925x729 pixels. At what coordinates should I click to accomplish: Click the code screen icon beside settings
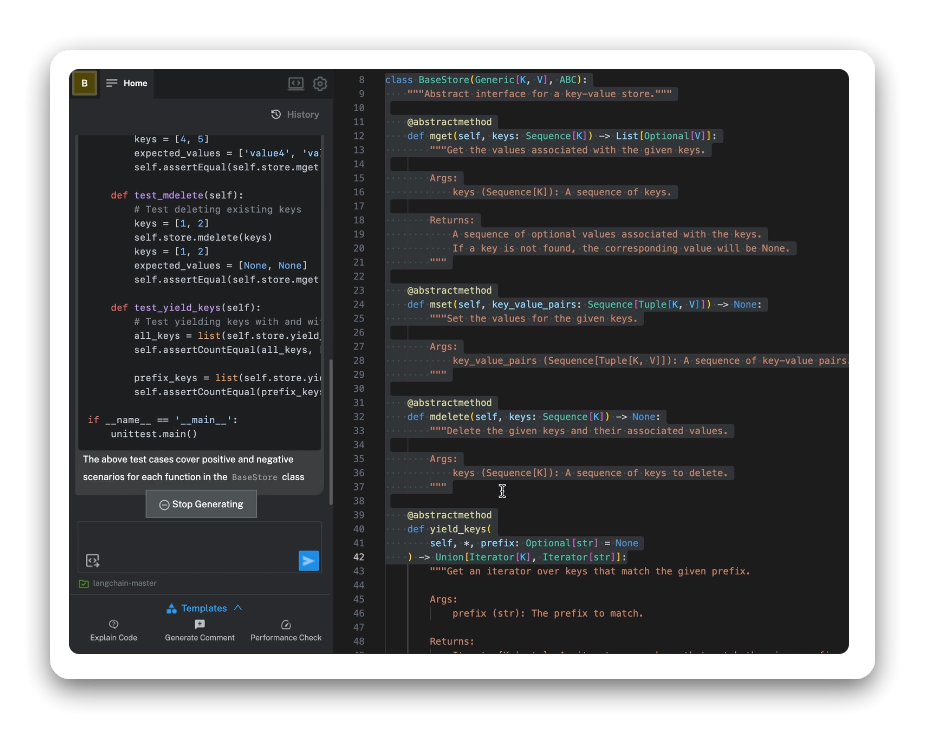click(x=296, y=84)
